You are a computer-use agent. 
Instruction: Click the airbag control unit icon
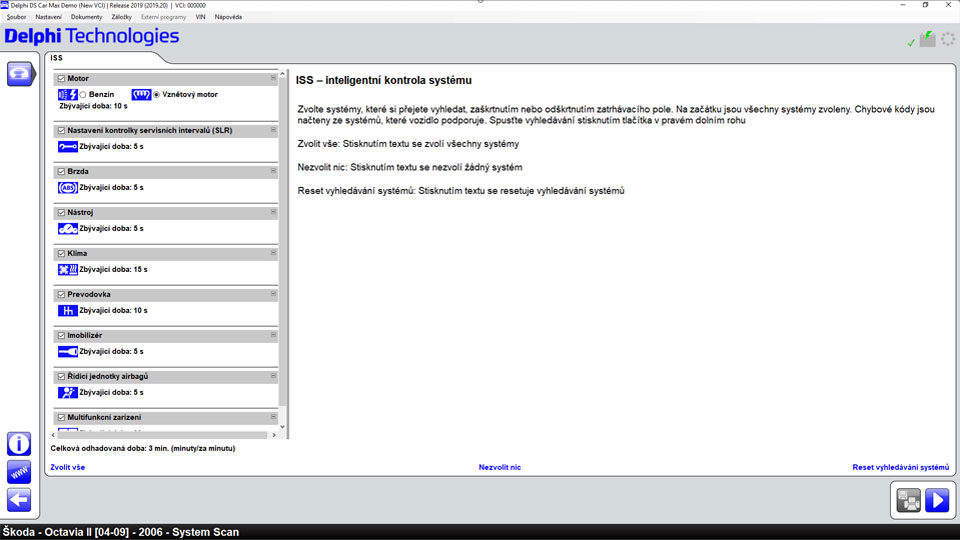click(67, 392)
